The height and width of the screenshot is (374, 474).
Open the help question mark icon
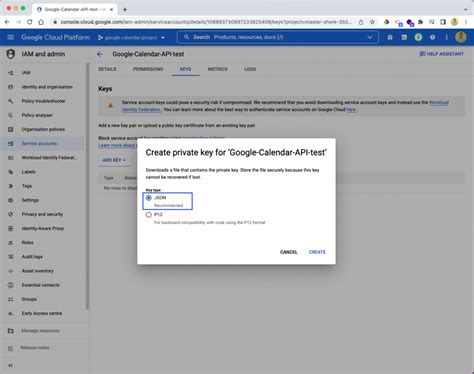click(x=432, y=37)
